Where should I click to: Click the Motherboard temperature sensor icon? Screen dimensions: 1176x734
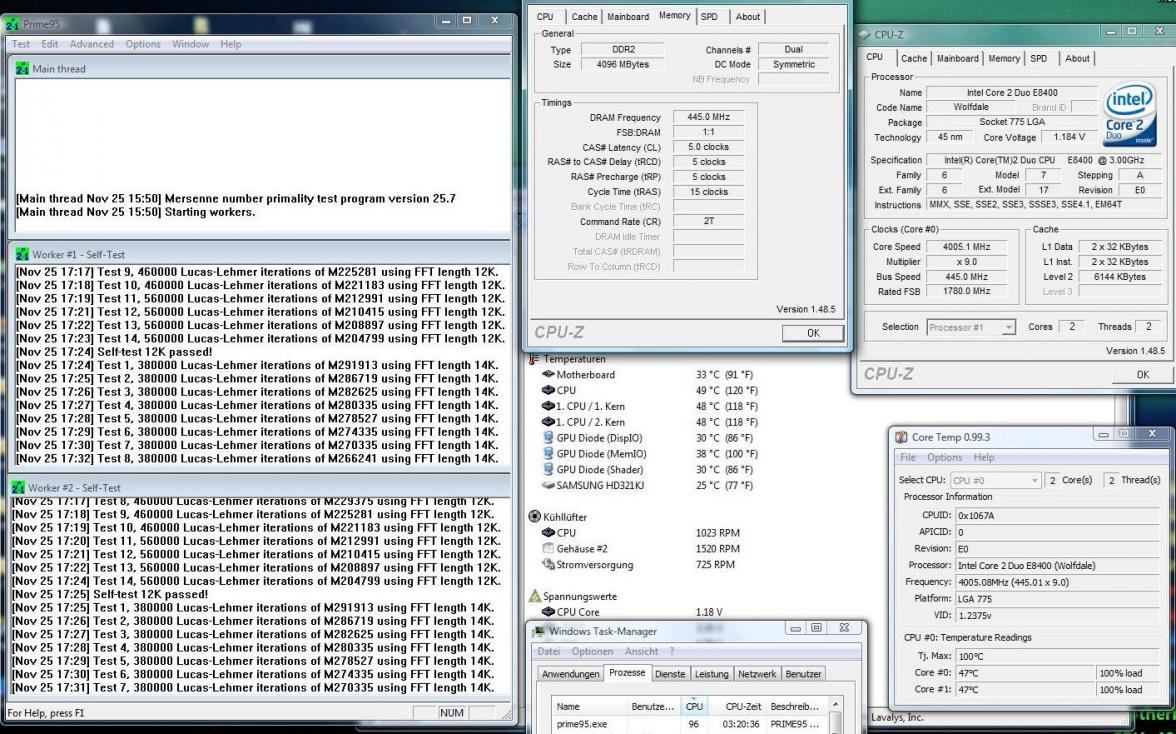548,374
